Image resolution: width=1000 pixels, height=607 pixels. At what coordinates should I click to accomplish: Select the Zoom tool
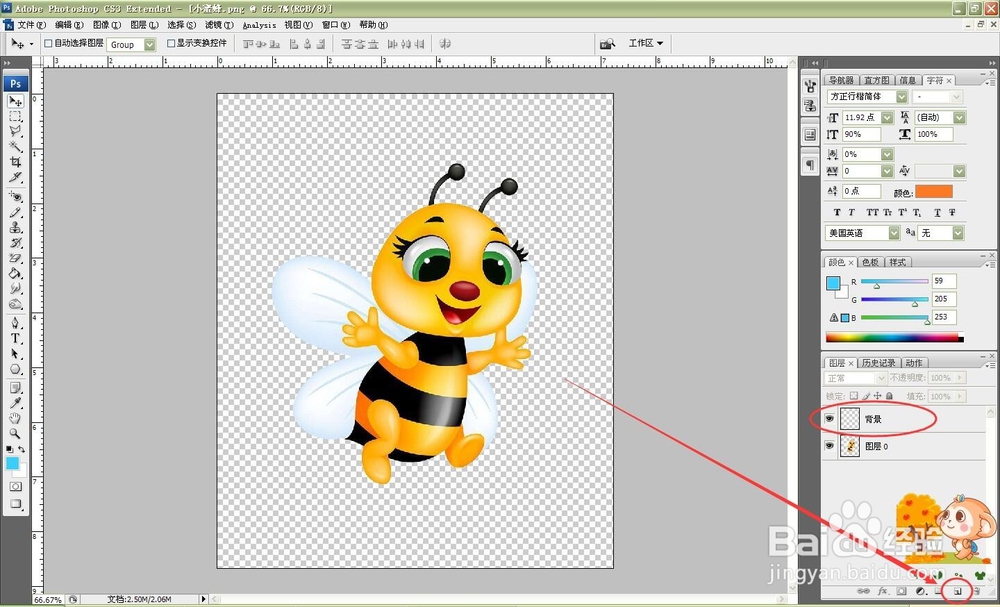point(15,434)
